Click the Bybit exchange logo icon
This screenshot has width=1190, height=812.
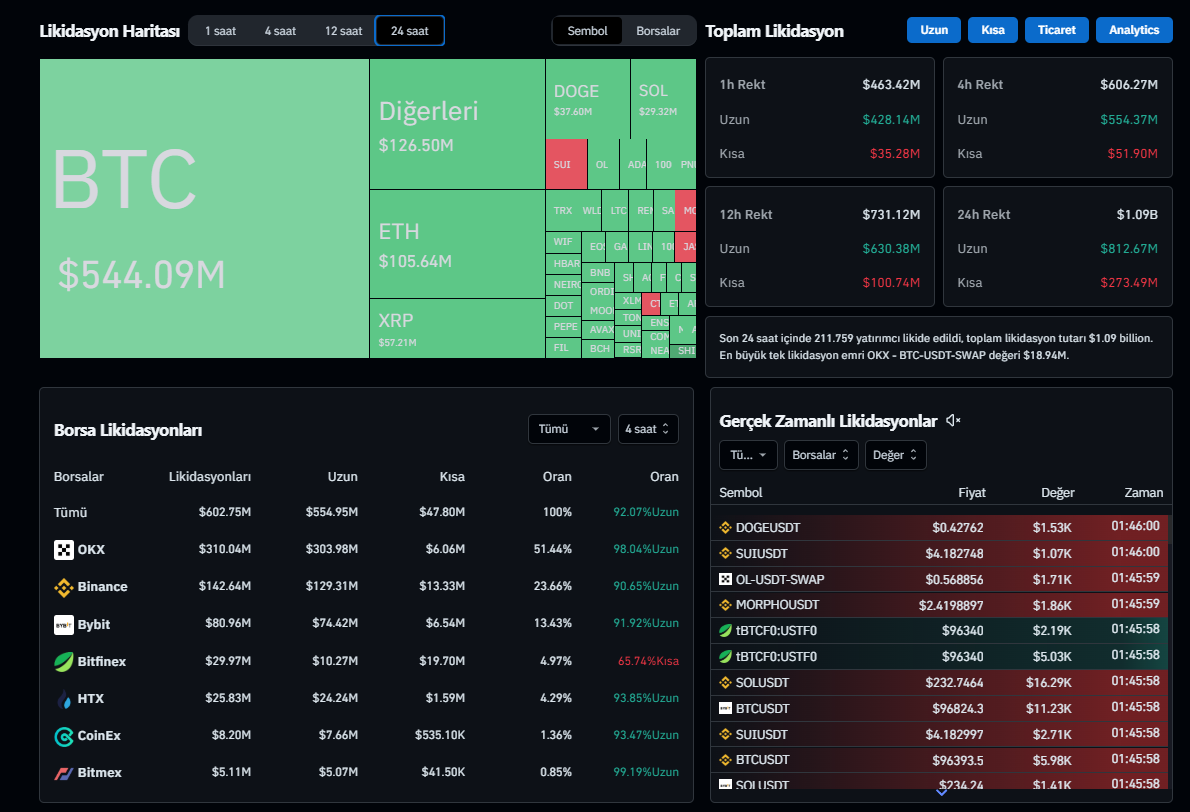coord(64,624)
